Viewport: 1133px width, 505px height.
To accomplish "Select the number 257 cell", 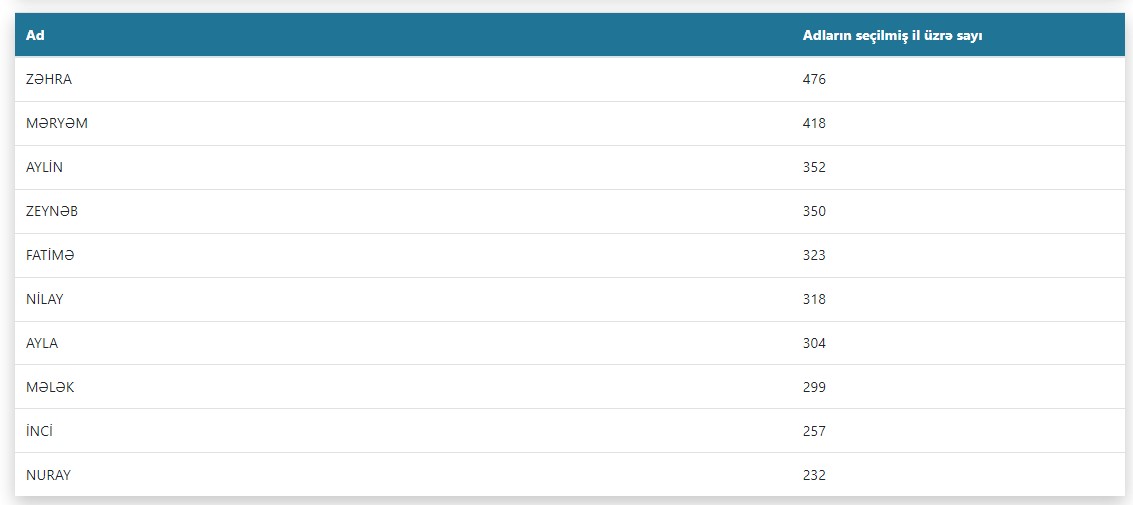I will tap(814, 431).
